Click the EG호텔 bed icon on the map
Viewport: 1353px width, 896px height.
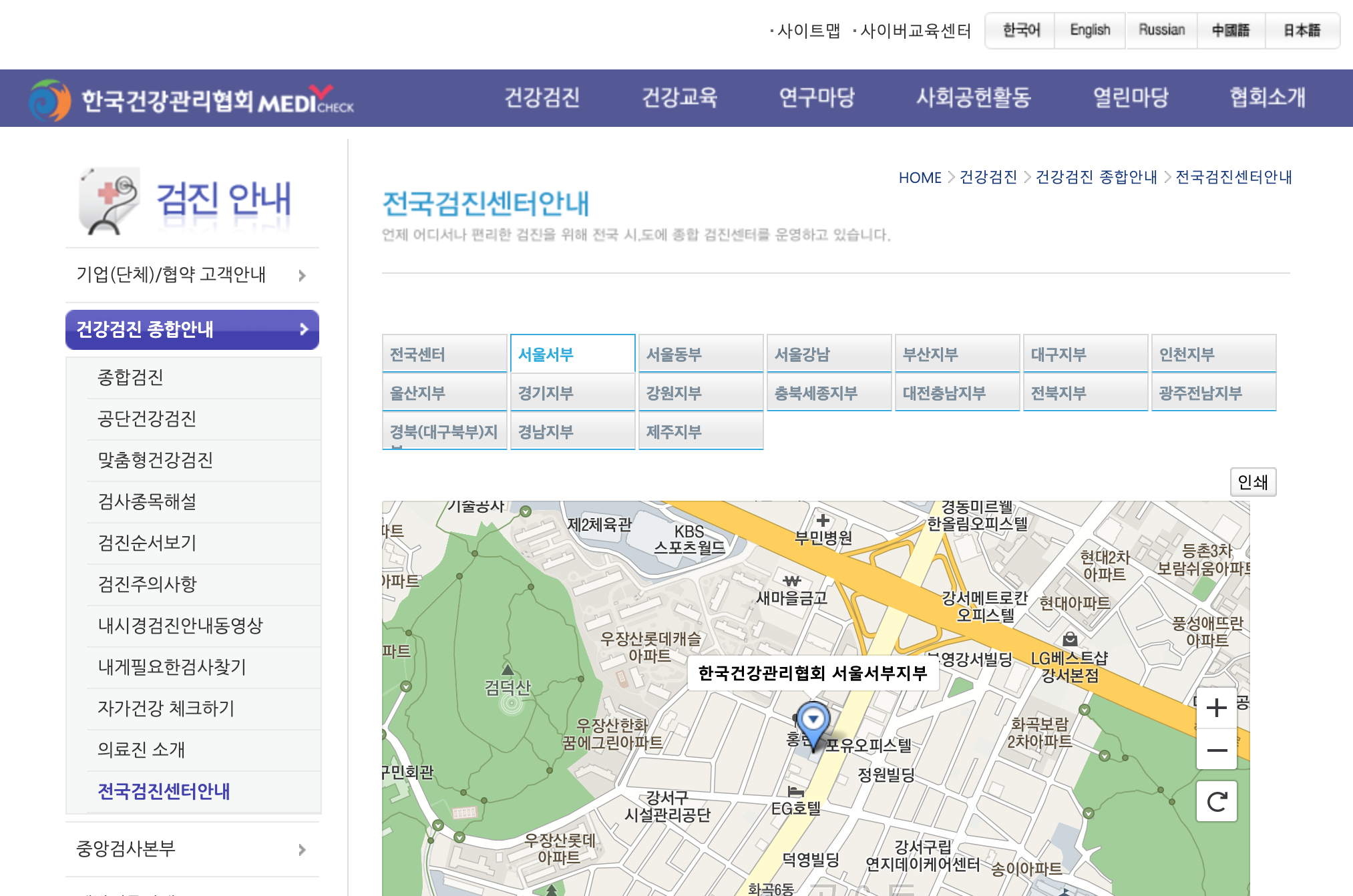coord(795,792)
